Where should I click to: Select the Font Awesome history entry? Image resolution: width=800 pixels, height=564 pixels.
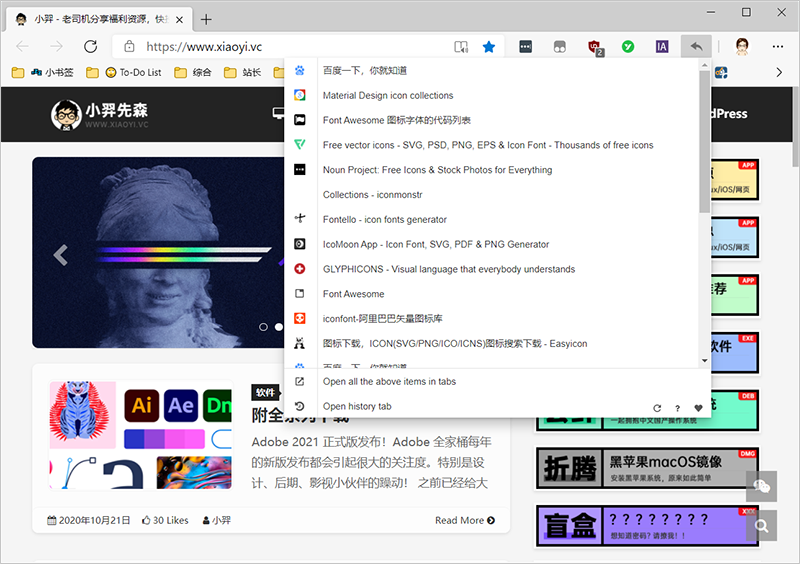point(353,294)
